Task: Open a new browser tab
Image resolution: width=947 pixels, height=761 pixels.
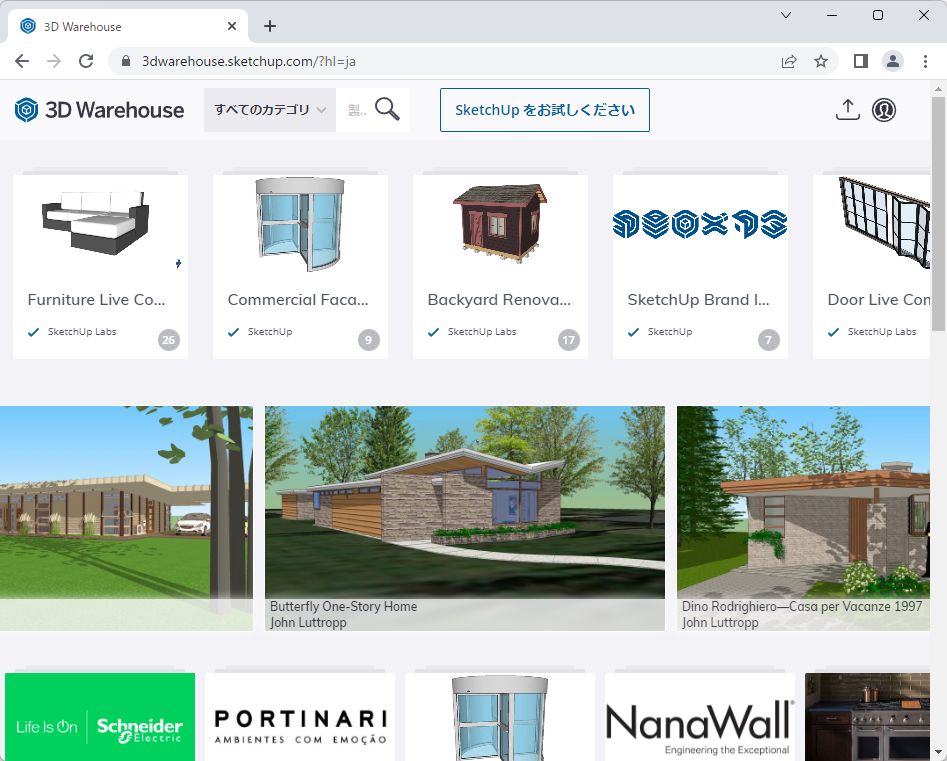Action: (269, 26)
